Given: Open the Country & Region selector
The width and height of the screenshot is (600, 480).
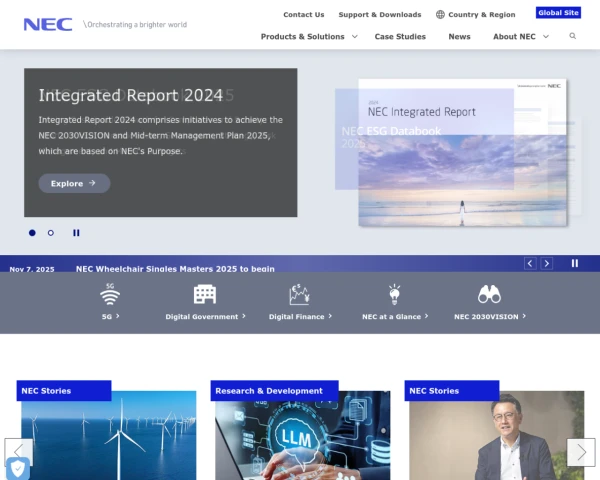Looking at the screenshot, I should pos(475,15).
